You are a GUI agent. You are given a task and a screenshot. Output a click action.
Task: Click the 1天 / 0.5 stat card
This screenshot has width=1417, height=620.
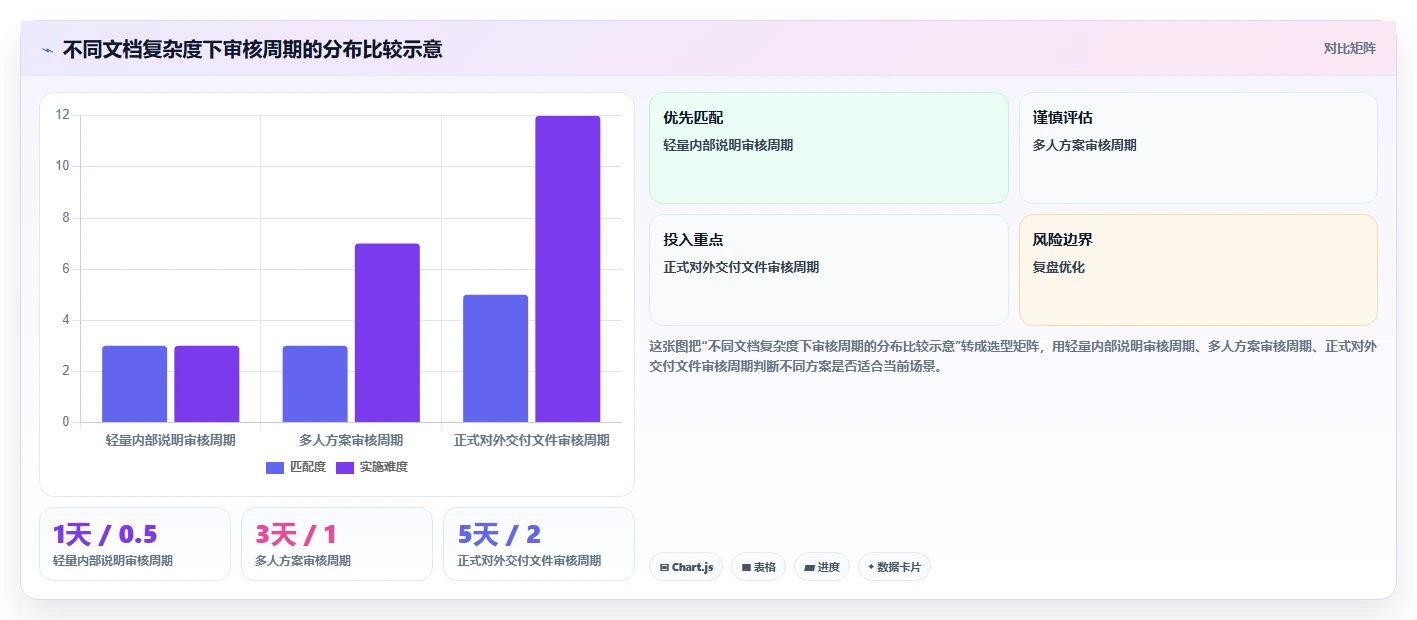click(135, 544)
